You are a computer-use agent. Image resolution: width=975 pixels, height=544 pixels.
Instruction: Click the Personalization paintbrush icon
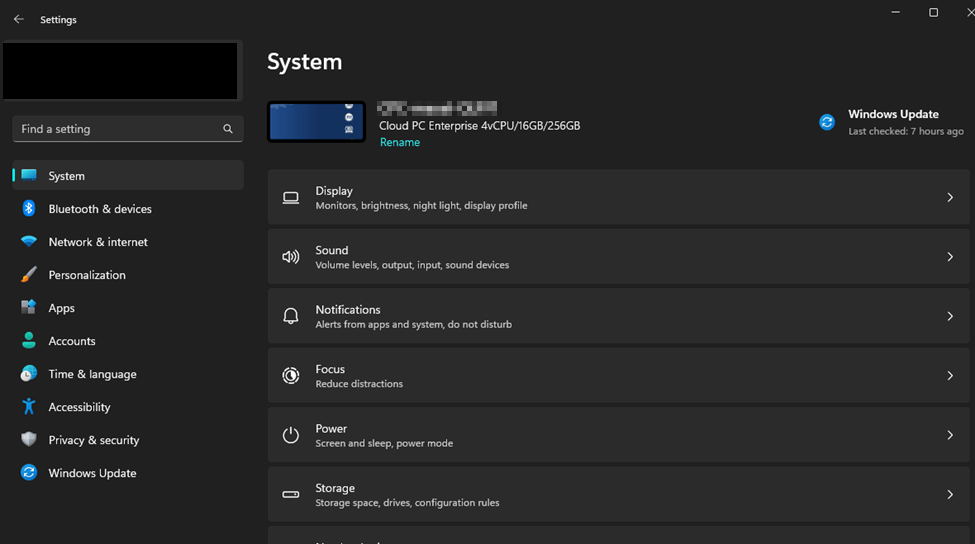(29, 275)
